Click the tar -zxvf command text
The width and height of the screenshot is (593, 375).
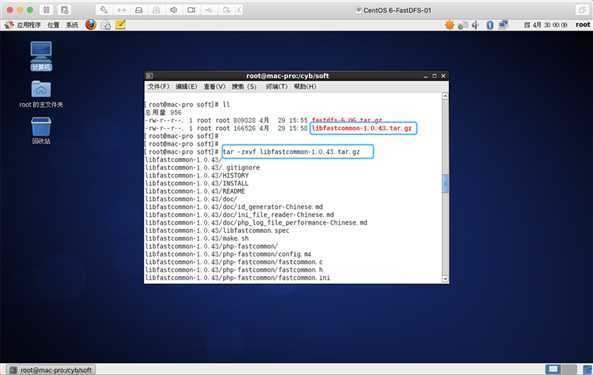(x=291, y=152)
